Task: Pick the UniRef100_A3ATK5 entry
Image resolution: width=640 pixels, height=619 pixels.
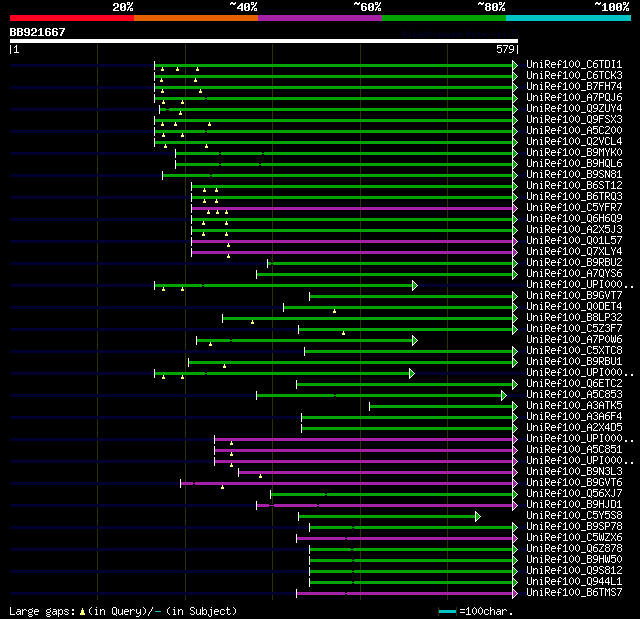Action: click(574, 406)
